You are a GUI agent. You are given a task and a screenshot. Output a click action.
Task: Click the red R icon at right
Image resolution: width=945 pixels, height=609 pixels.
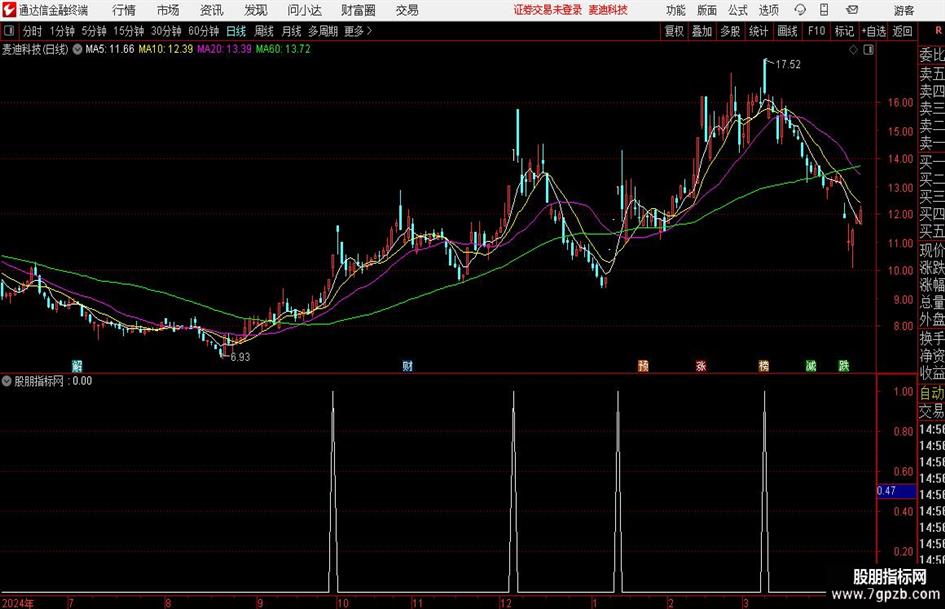938,31
